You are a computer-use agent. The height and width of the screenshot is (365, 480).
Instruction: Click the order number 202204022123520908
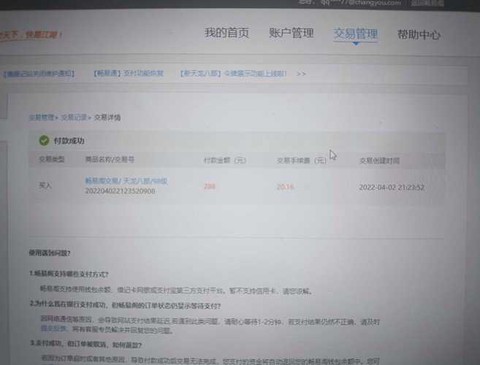click(120, 191)
